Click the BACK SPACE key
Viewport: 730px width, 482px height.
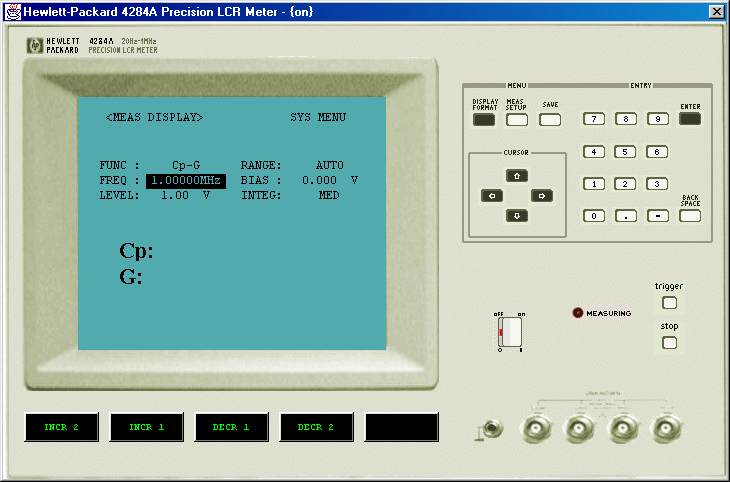(x=690, y=216)
